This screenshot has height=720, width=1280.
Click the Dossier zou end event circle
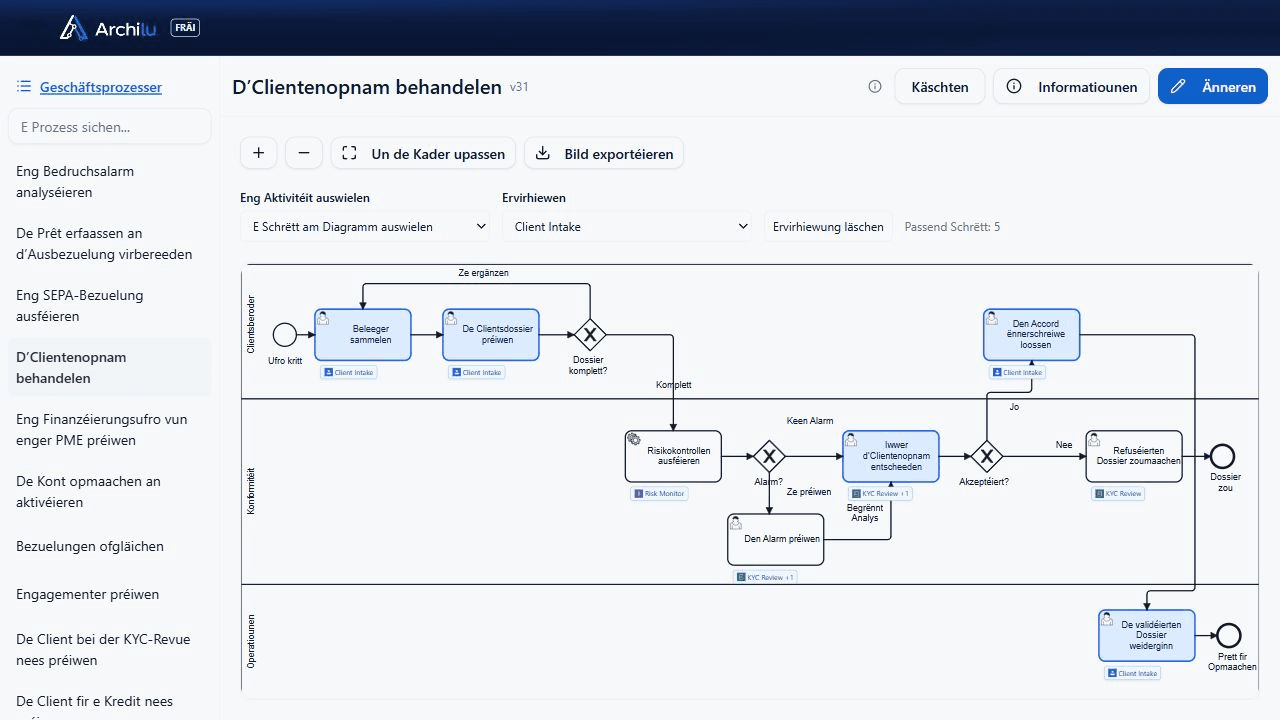(x=1223, y=457)
